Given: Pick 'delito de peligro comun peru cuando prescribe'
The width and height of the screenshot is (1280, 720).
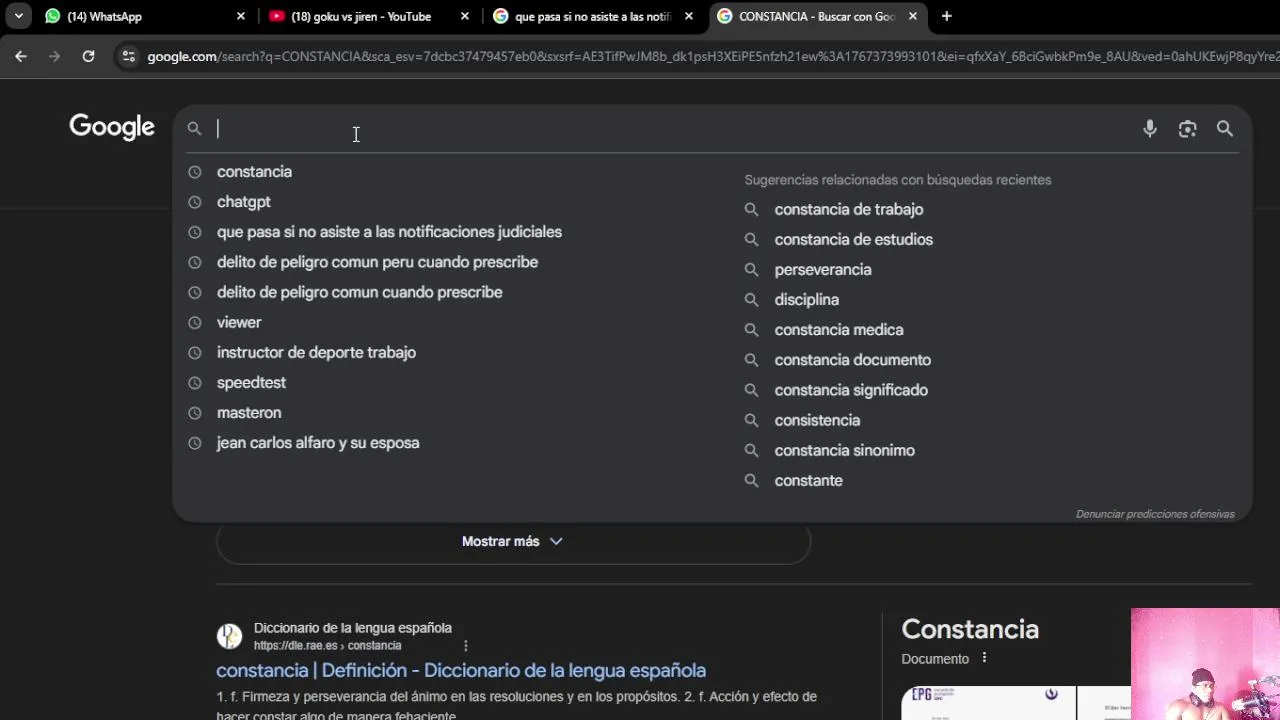Looking at the screenshot, I should point(377,262).
